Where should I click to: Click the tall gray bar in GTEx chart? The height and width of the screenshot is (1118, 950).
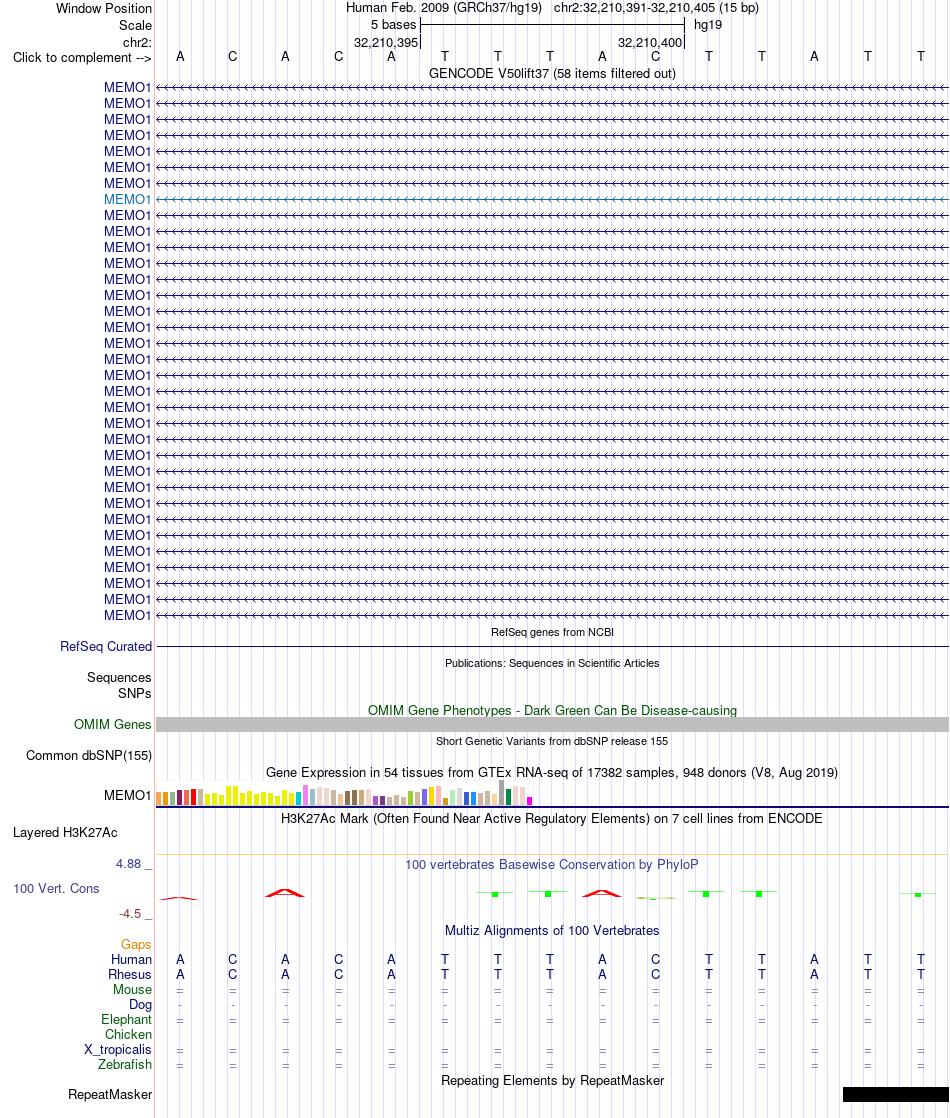pyautogui.click(x=501, y=793)
